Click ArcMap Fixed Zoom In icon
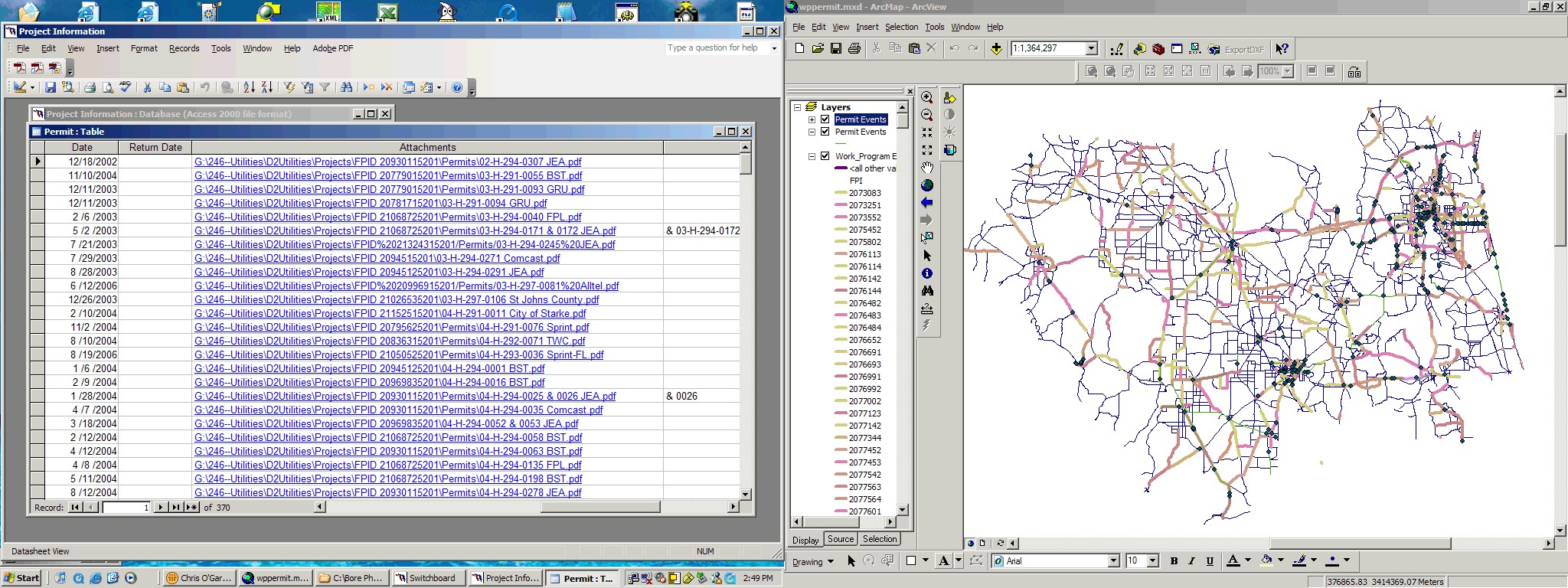The image size is (1568, 588). (927, 132)
